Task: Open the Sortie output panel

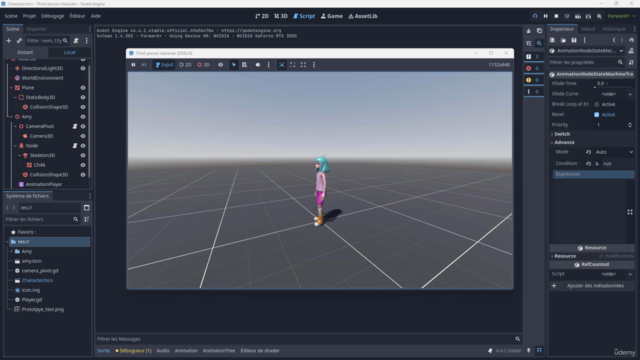Action: 103,351
